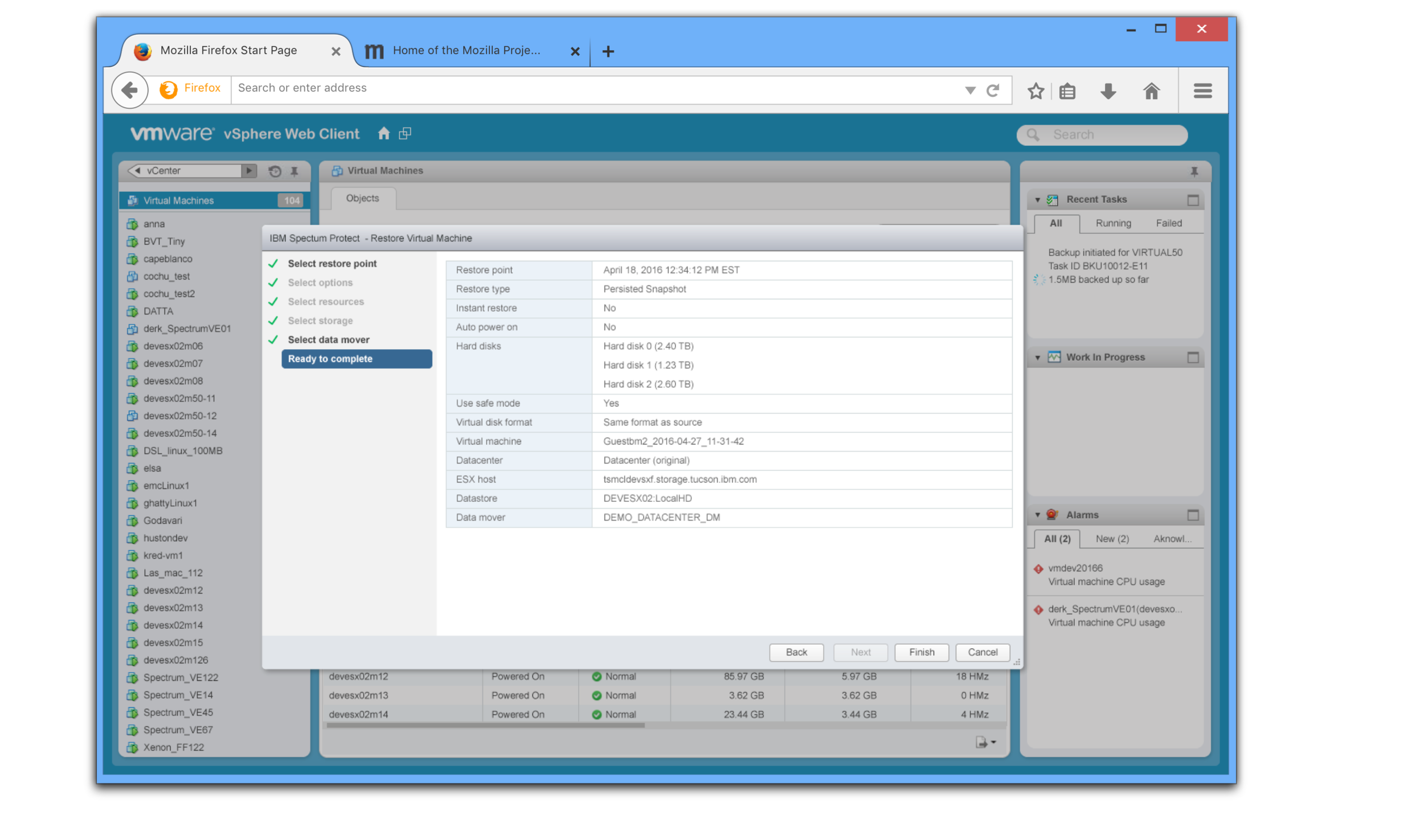The width and height of the screenshot is (1424, 840).
Task: Click the vSphere Web Client home icon
Action: coord(384,133)
